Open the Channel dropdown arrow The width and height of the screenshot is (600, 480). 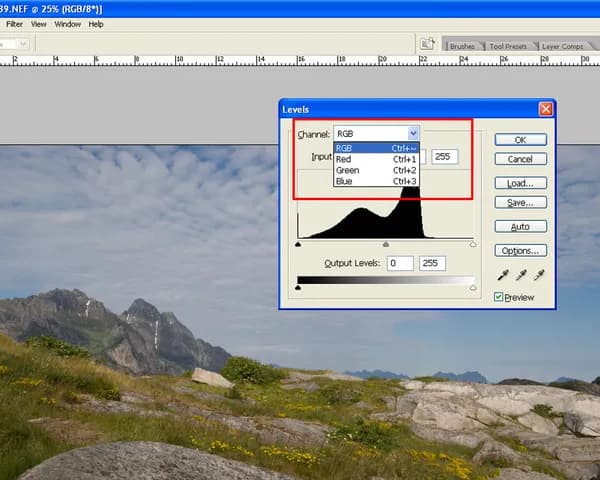click(x=413, y=133)
